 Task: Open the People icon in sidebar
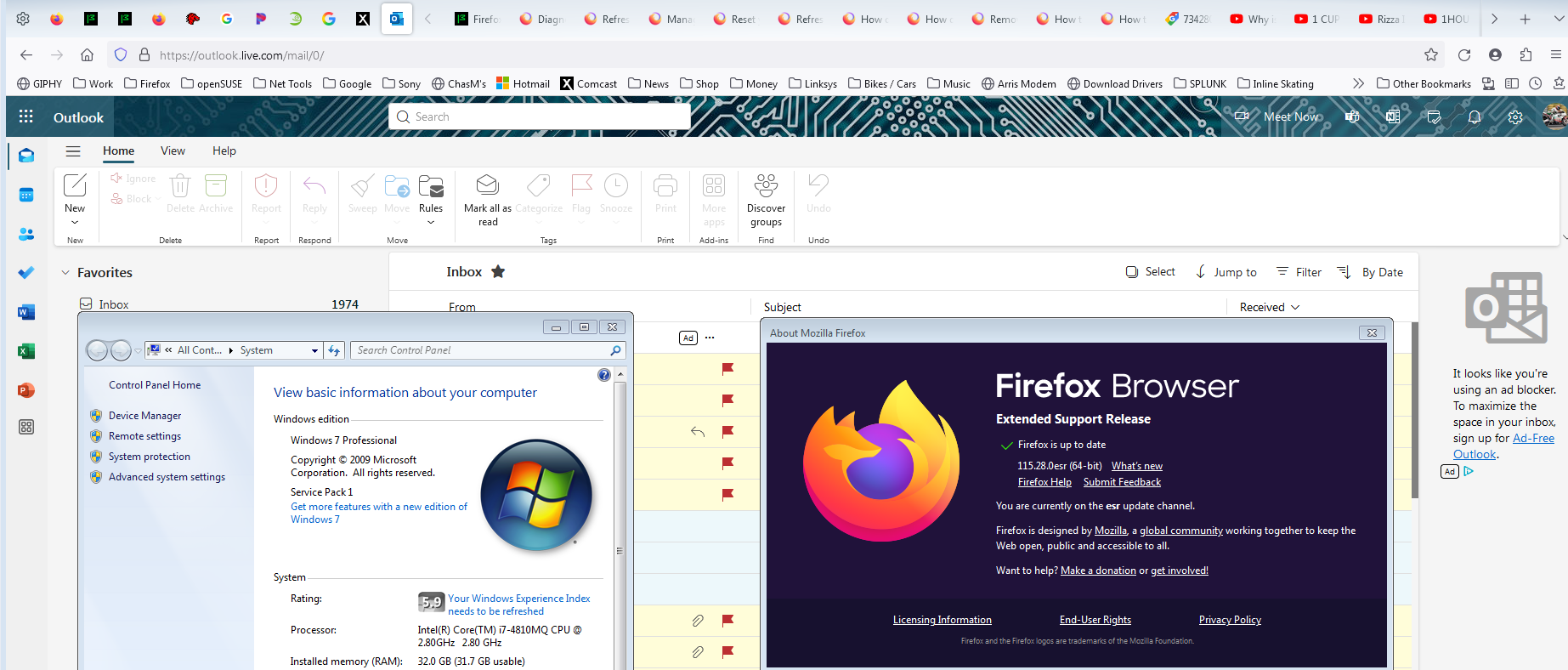(26, 234)
